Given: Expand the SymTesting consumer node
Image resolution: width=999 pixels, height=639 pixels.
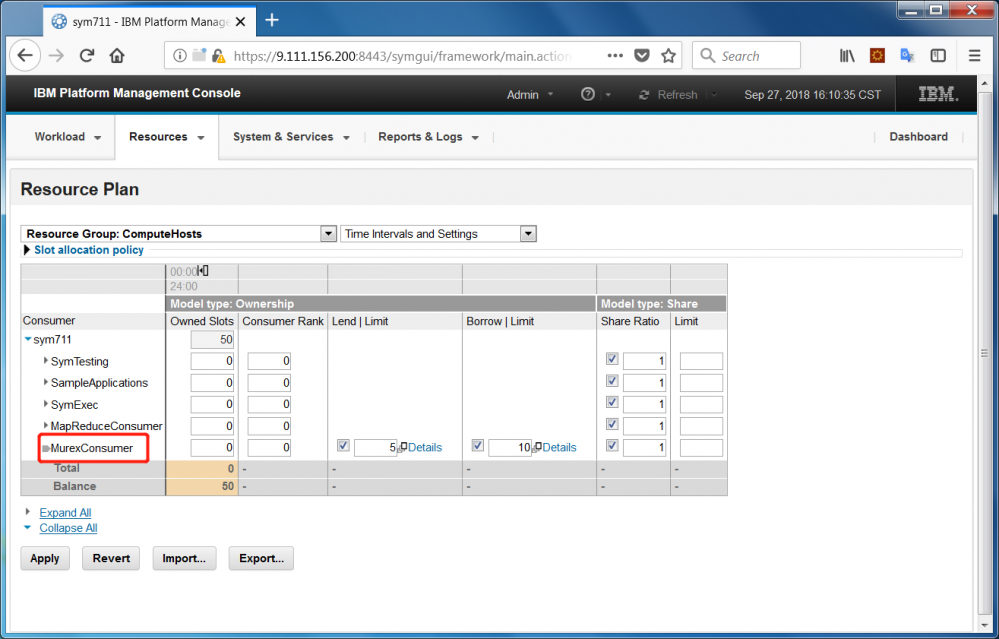Looking at the screenshot, I should [46, 361].
